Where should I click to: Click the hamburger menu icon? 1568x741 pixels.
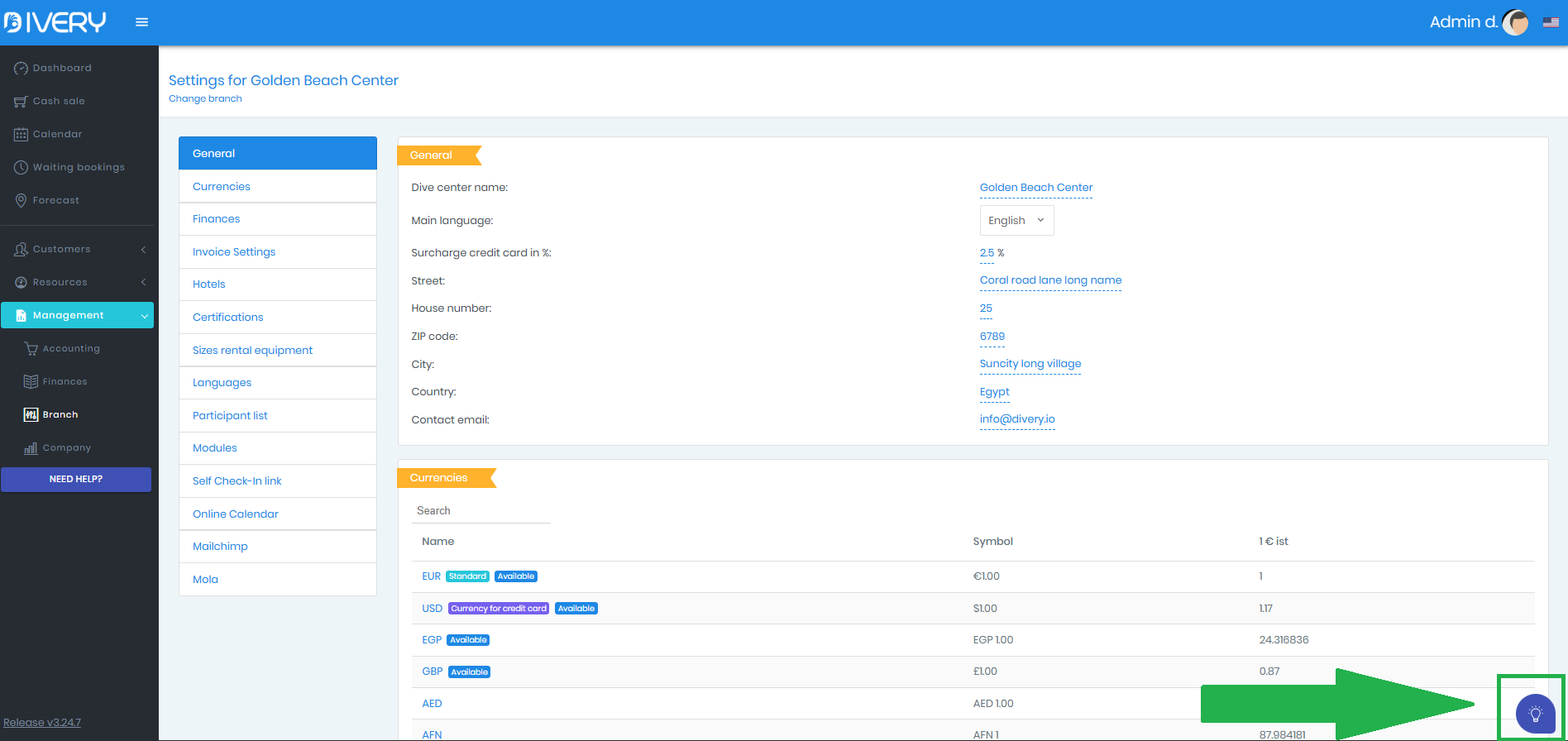click(x=142, y=22)
